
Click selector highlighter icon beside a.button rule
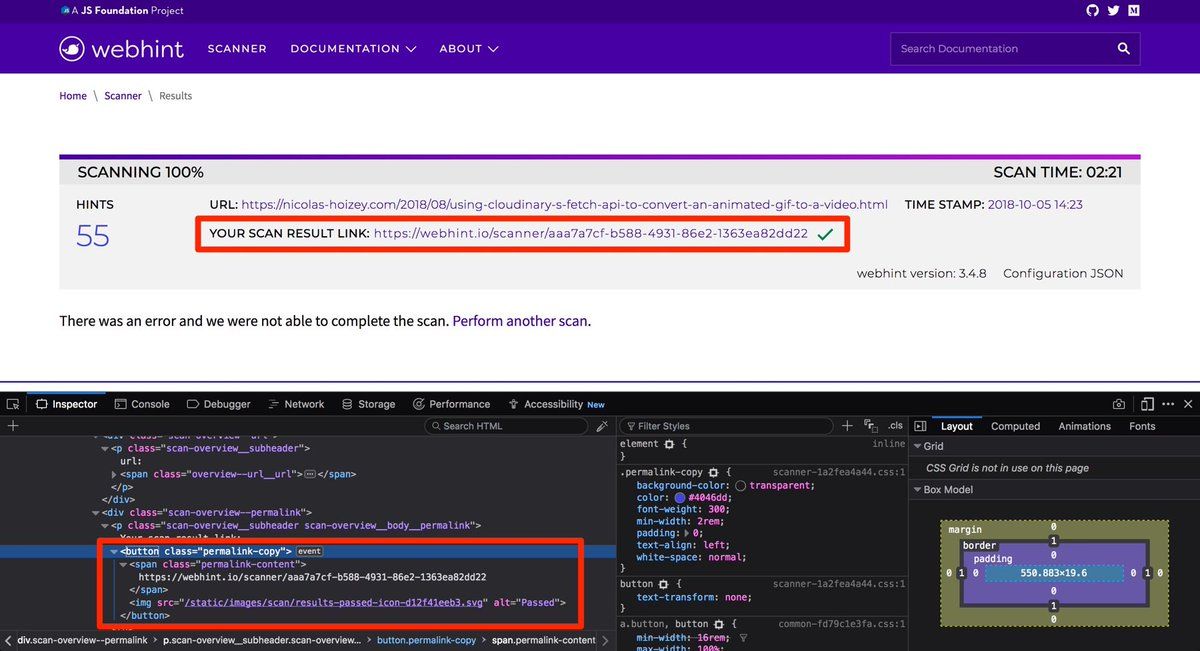point(718,624)
